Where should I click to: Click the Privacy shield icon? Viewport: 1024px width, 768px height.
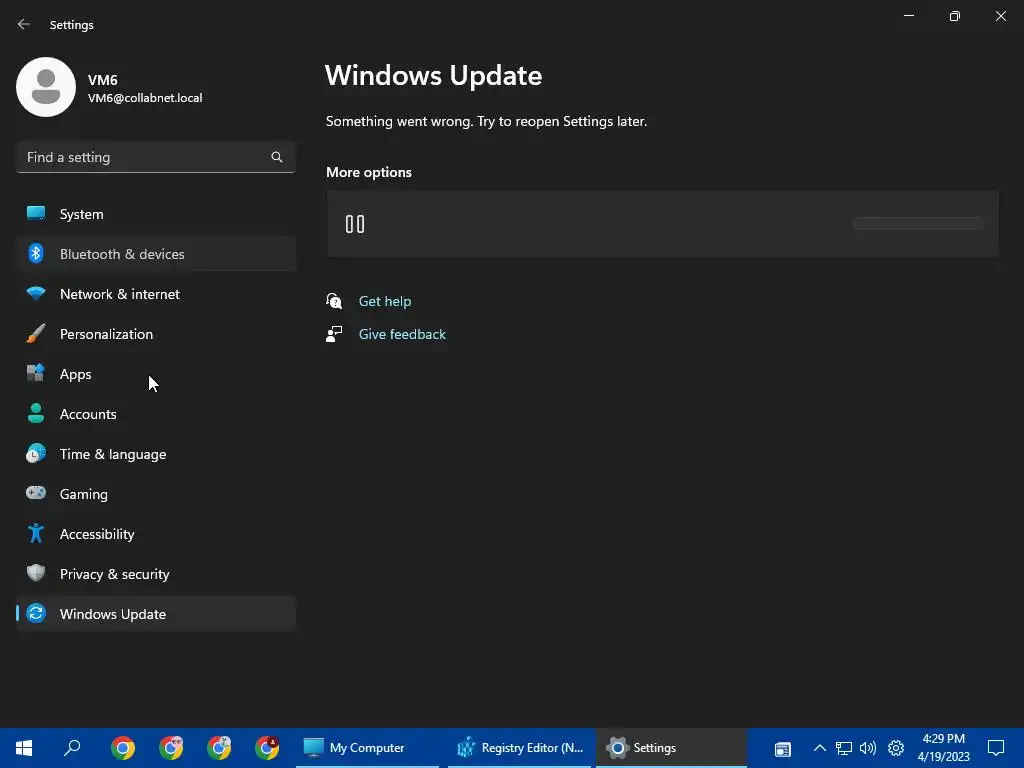click(36, 573)
